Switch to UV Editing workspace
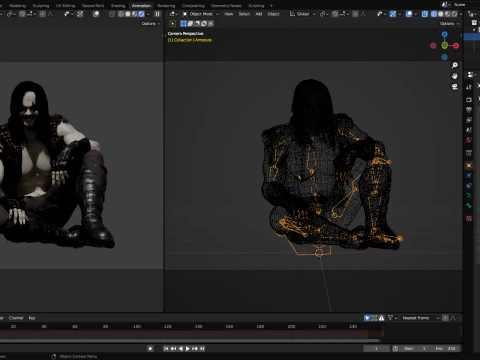This screenshot has width=480, height=360. (65, 6)
